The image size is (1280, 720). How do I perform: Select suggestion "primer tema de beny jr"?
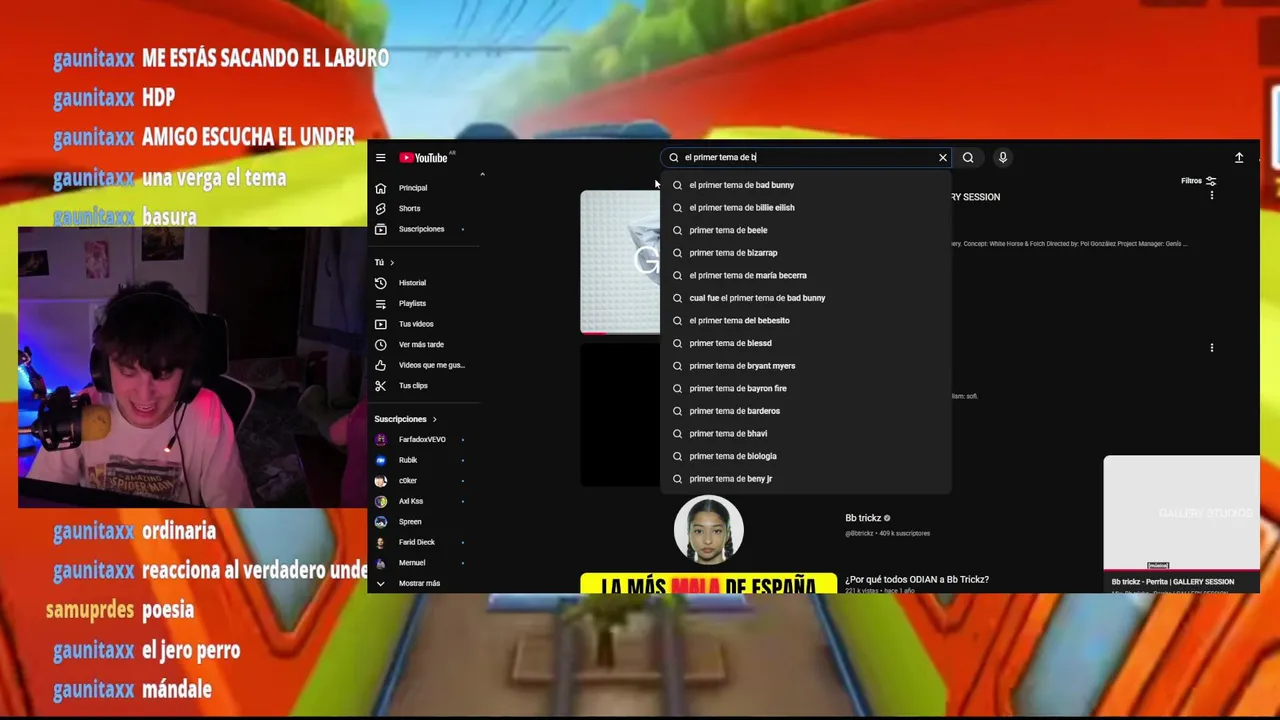click(805, 479)
